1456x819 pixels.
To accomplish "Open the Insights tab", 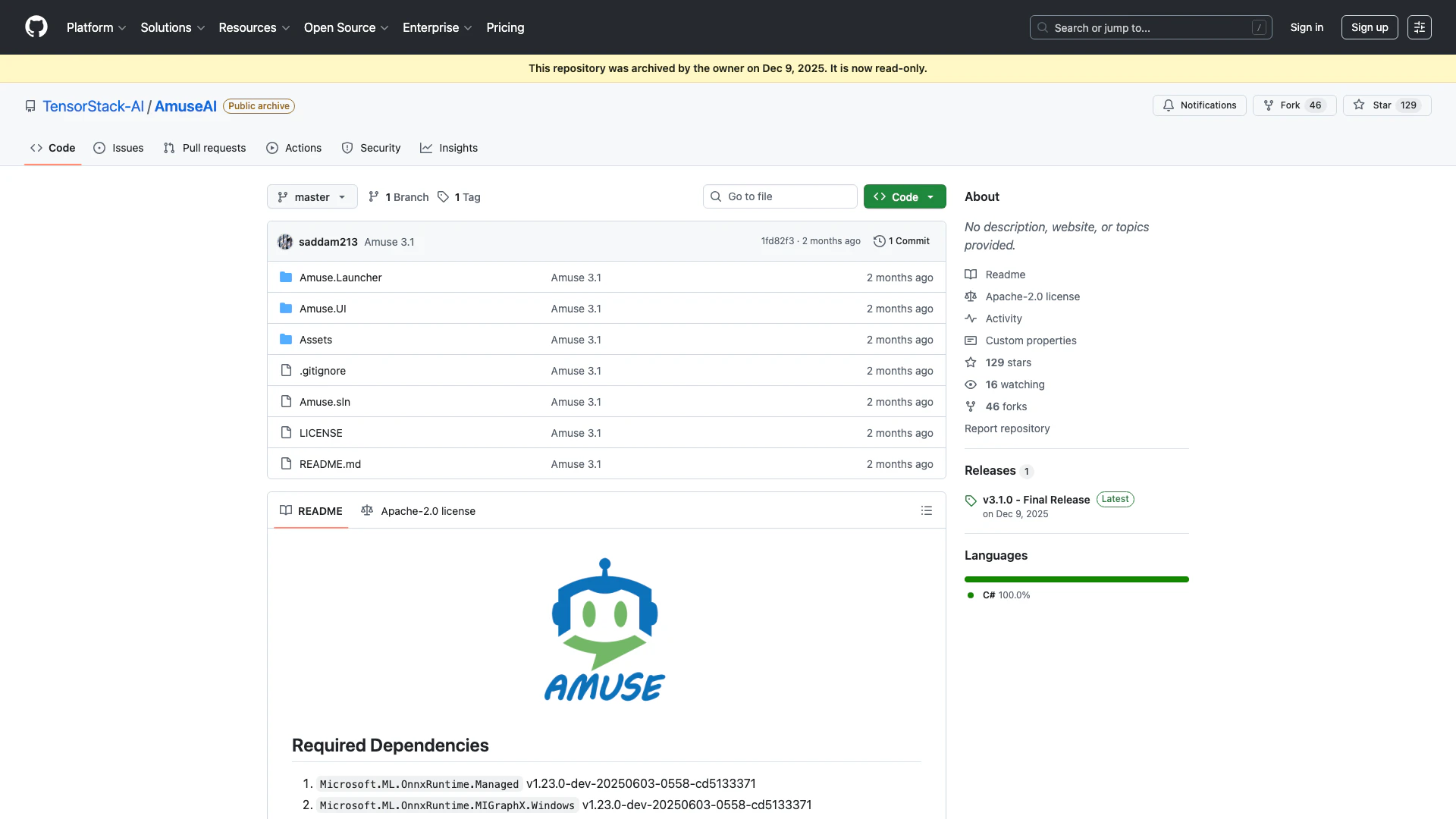I will point(449,148).
